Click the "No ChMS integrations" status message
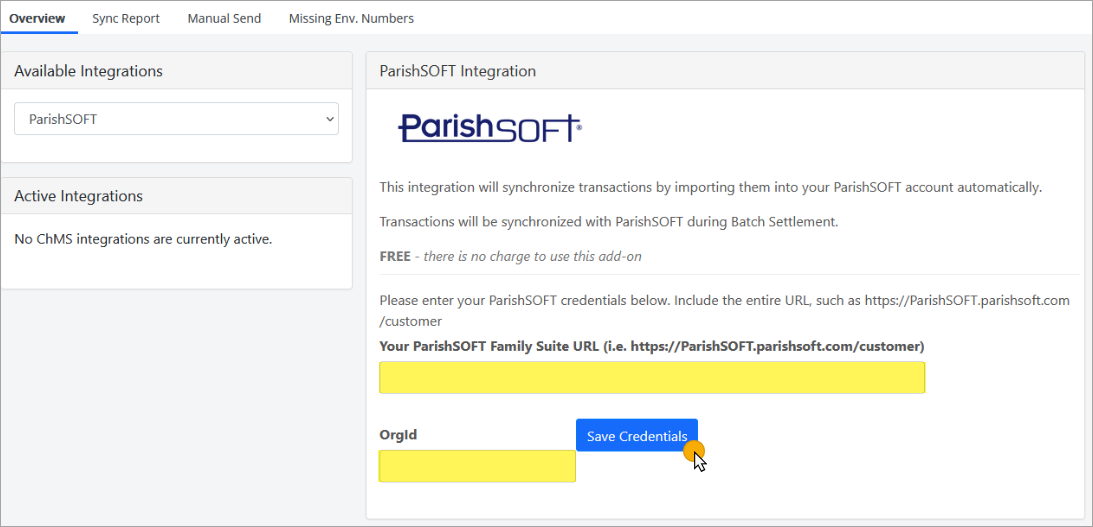This screenshot has height=527, width=1093. [x=143, y=239]
